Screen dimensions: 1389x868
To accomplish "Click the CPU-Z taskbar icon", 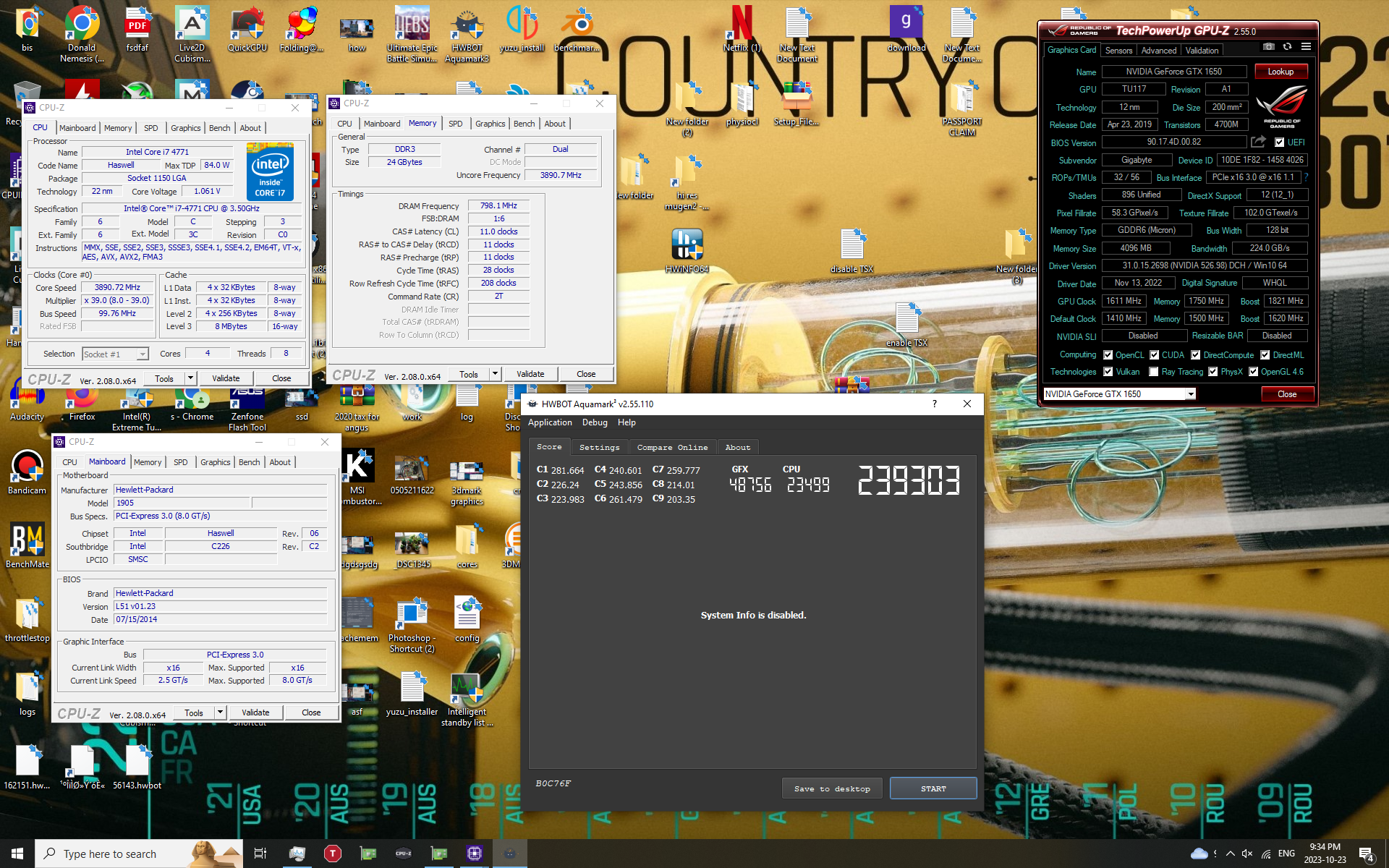I will (x=403, y=854).
